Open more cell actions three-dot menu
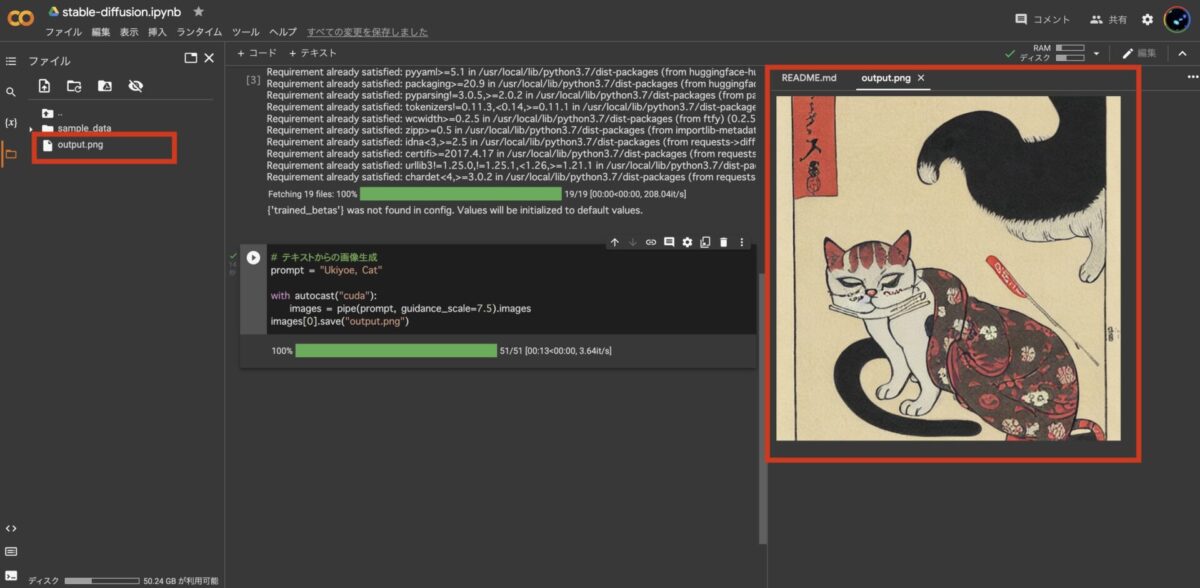The height and width of the screenshot is (588, 1200). (741, 242)
